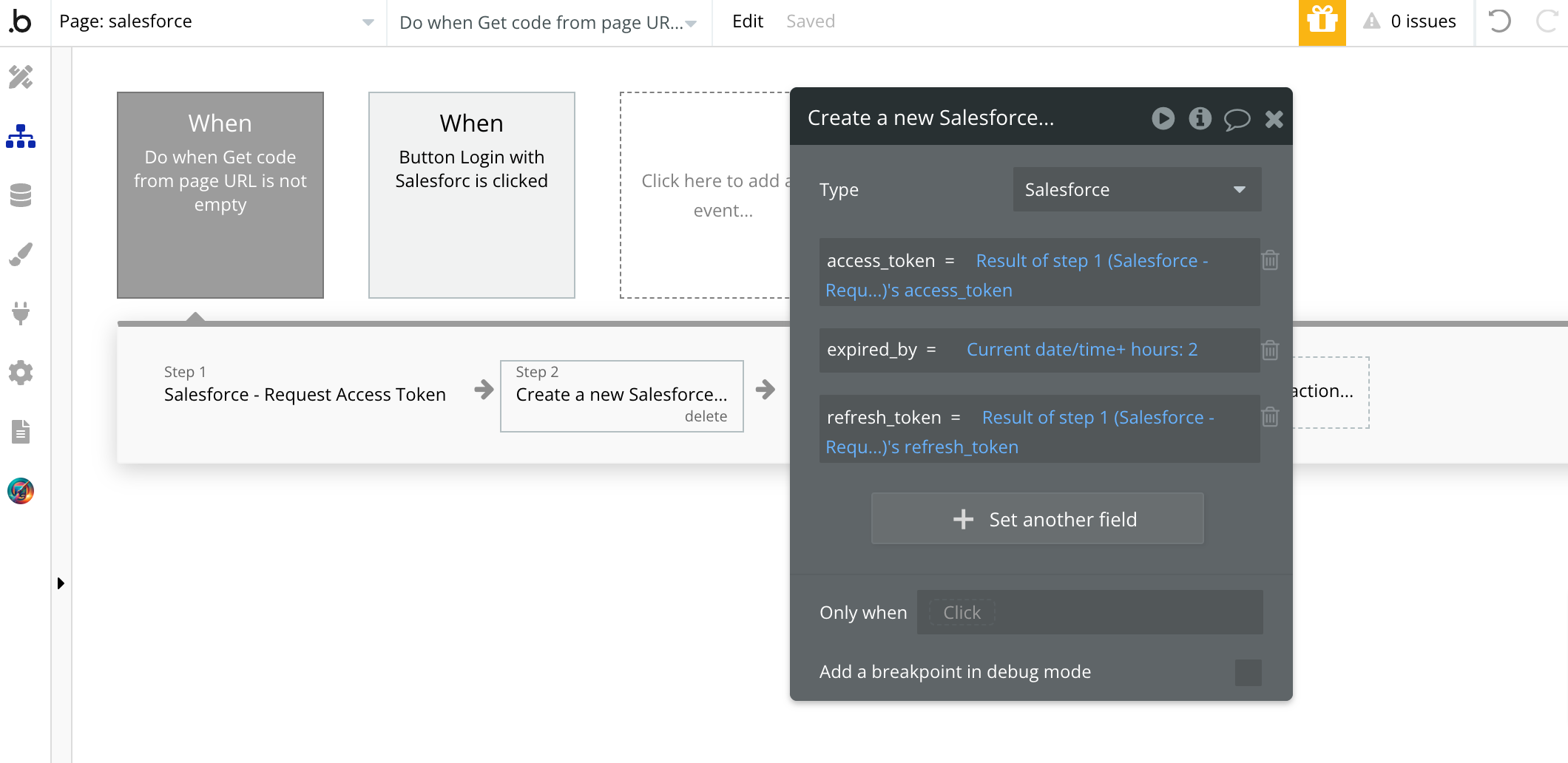Viewport: 1568px width, 763px height.
Task: Click the play icon in action panel header
Action: 1163,118
